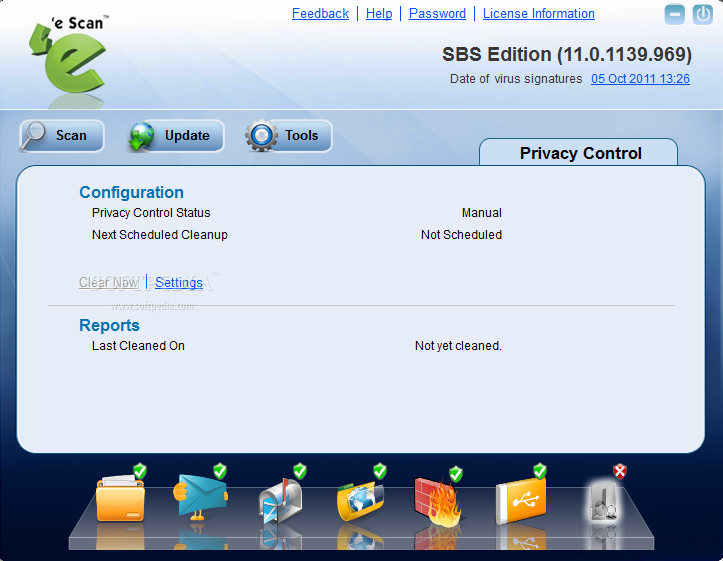Screen dimensions: 723x561
Task: Click the SBS Edition version text
Action: (567, 54)
